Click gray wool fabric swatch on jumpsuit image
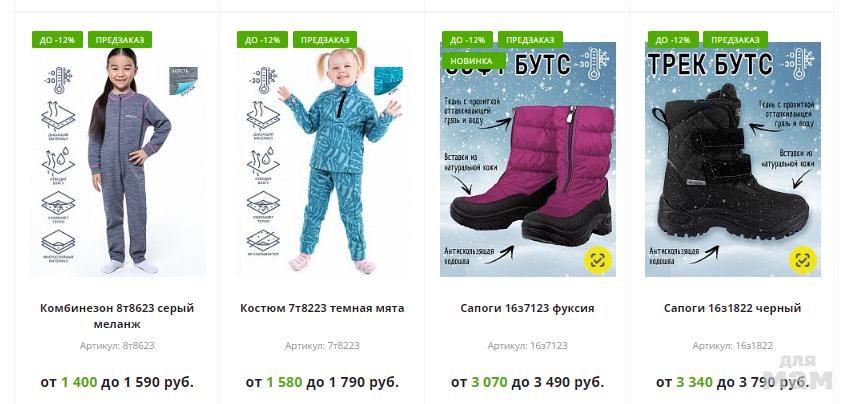The image size is (848, 404). (x=183, y=81)
